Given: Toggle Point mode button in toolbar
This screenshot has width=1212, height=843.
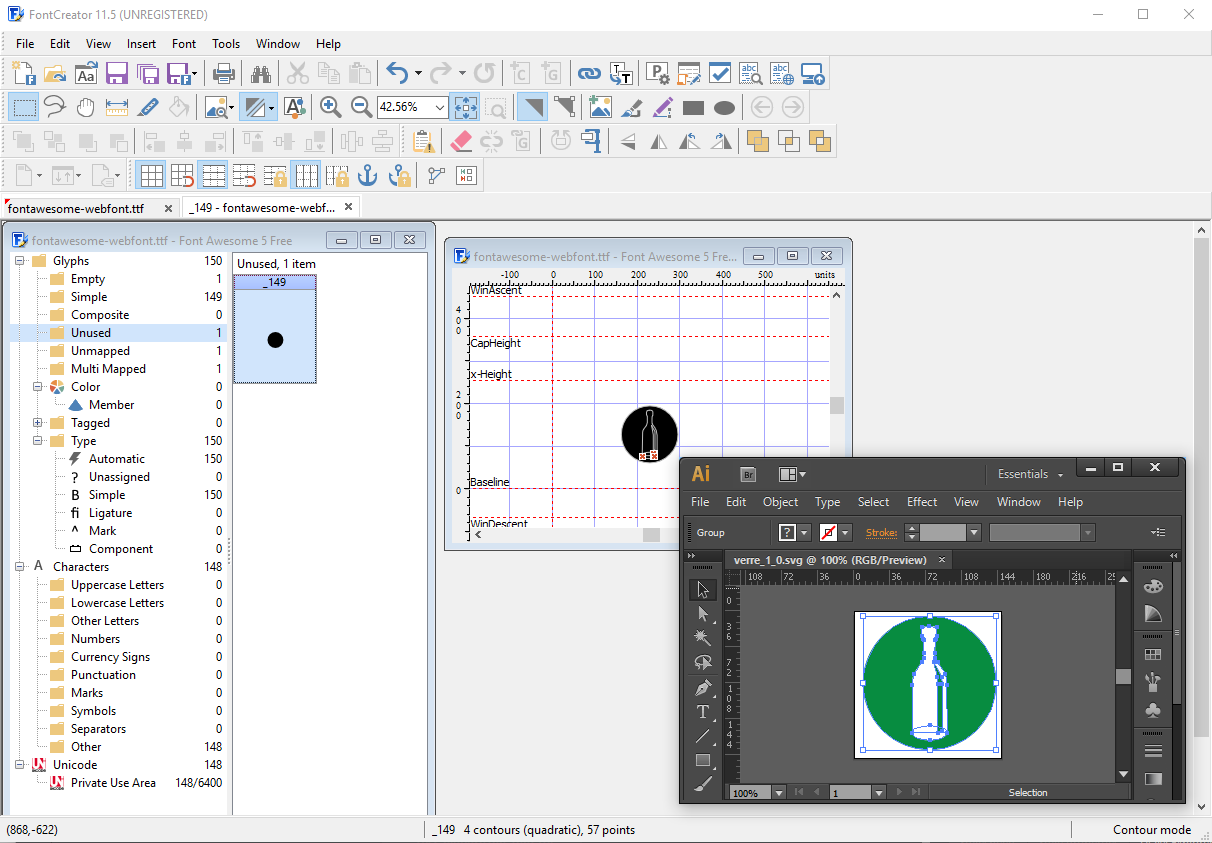Looking at the screenshot, I should click(564, 107).
